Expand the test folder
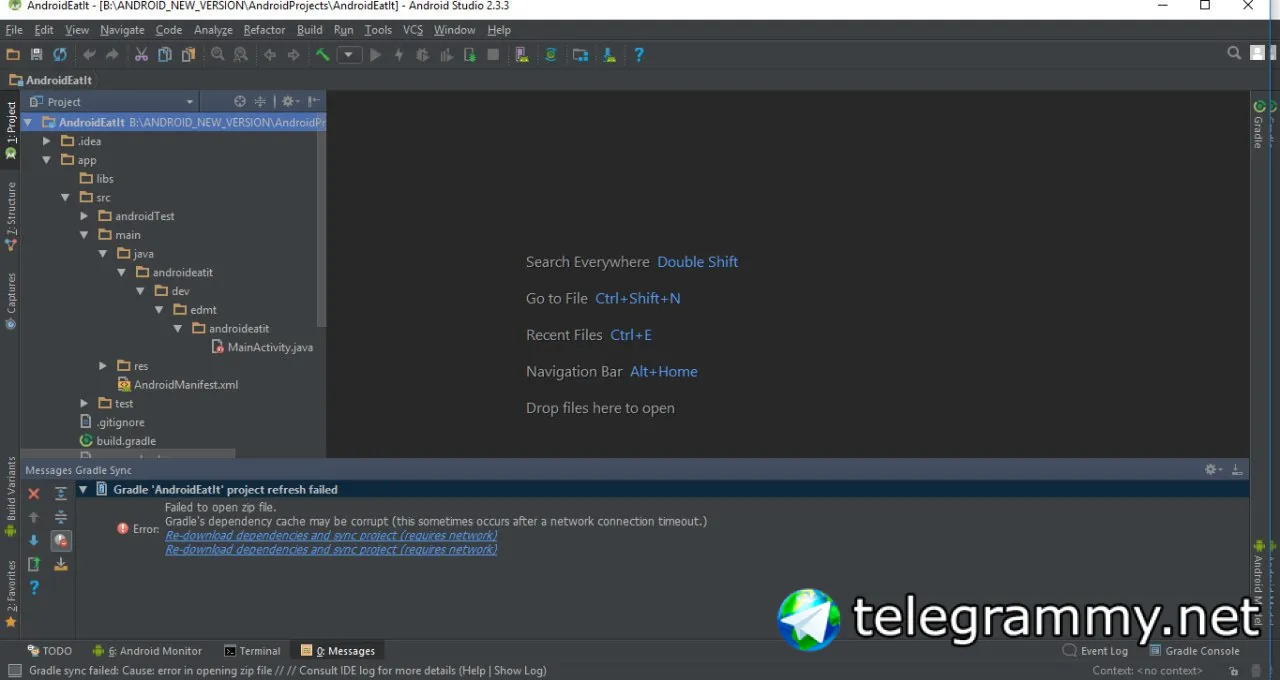 click(84, 403)
